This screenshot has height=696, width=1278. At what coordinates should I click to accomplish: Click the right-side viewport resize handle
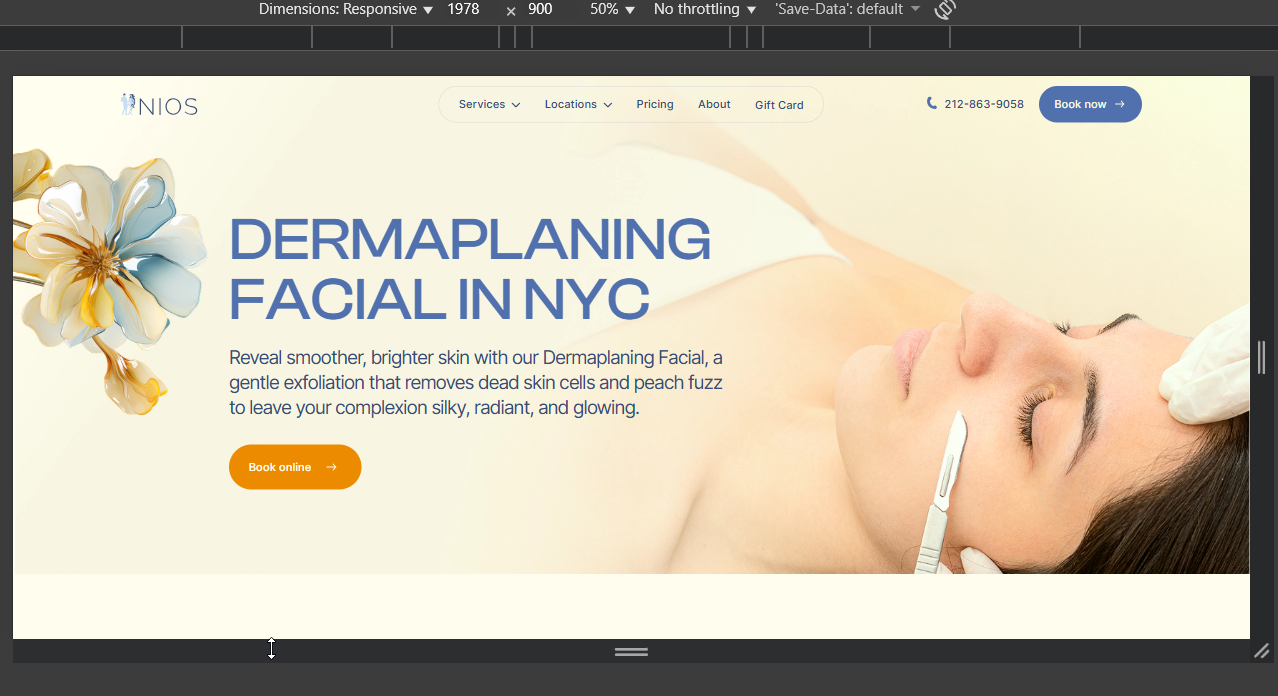(1262, 357)
